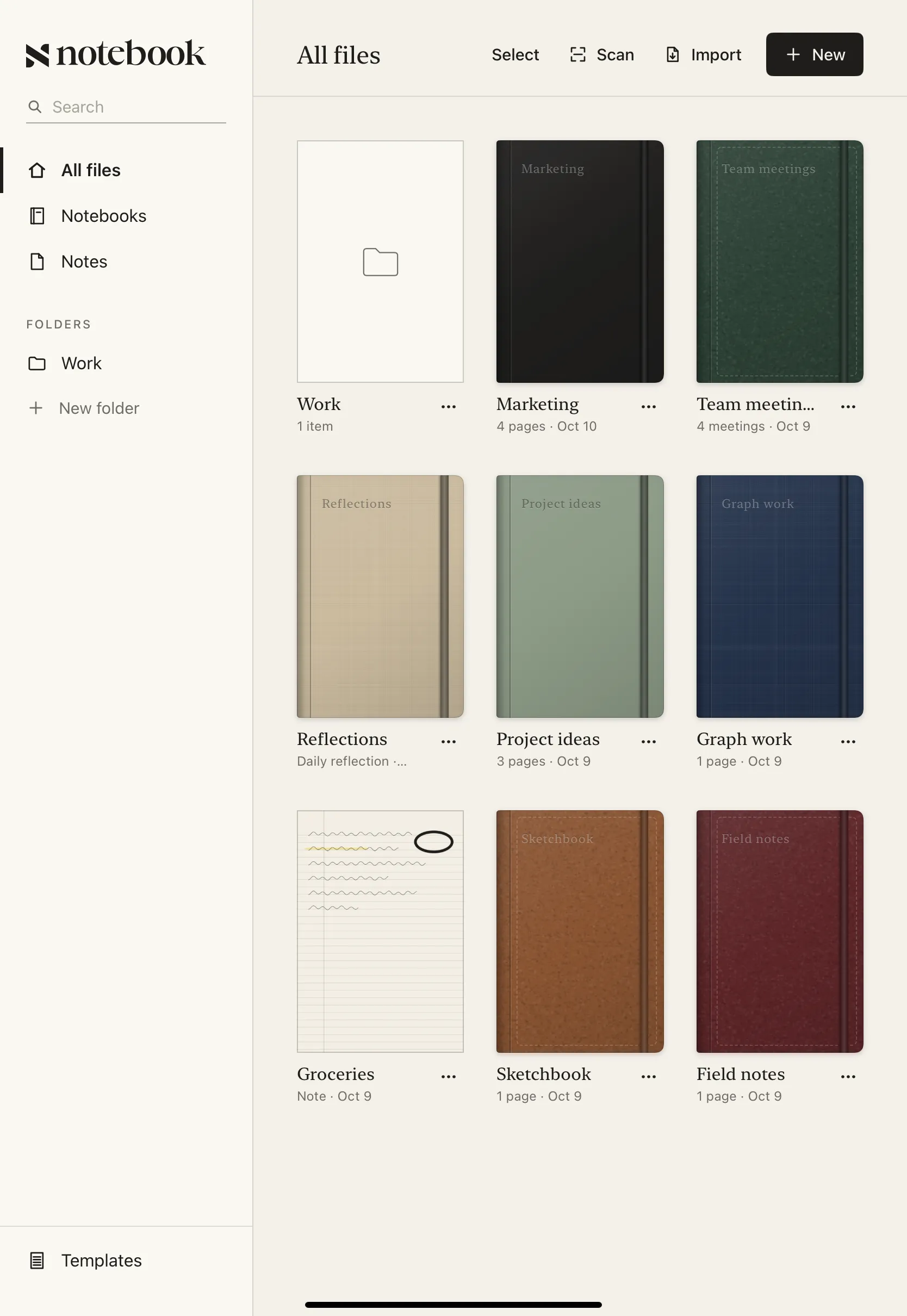Open more options for Field notes
Viewport: 907px width, 1316px height.
(x=848, y=1077)
